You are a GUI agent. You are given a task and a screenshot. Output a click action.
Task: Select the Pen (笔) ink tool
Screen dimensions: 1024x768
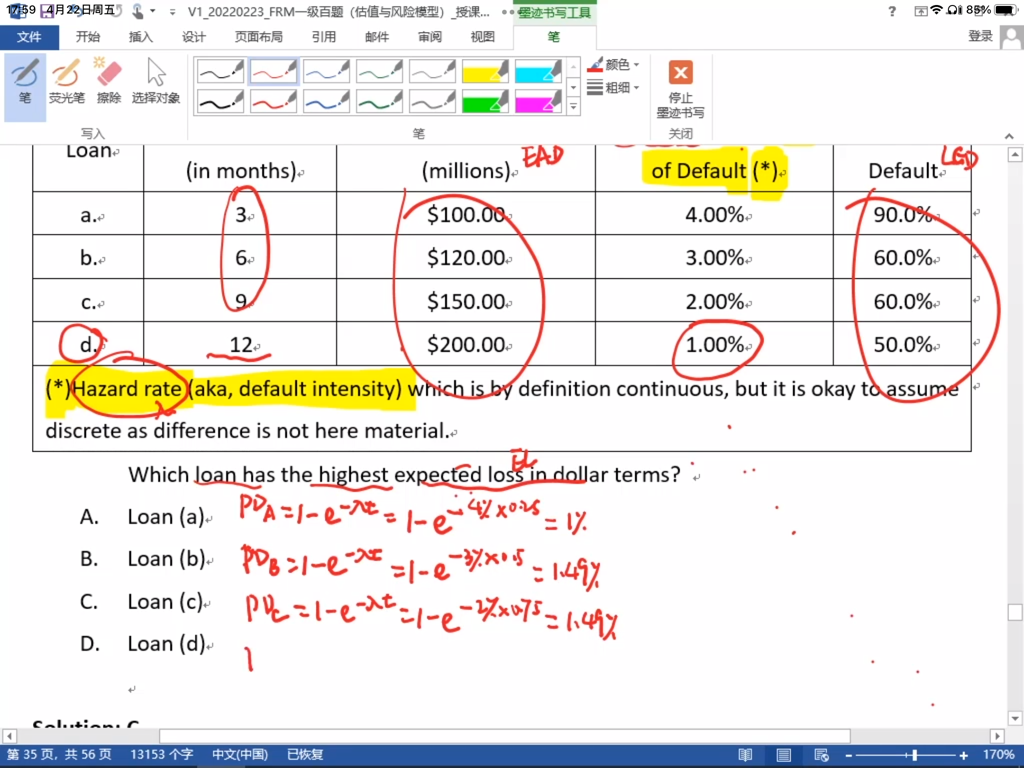[x=25, y=82]
